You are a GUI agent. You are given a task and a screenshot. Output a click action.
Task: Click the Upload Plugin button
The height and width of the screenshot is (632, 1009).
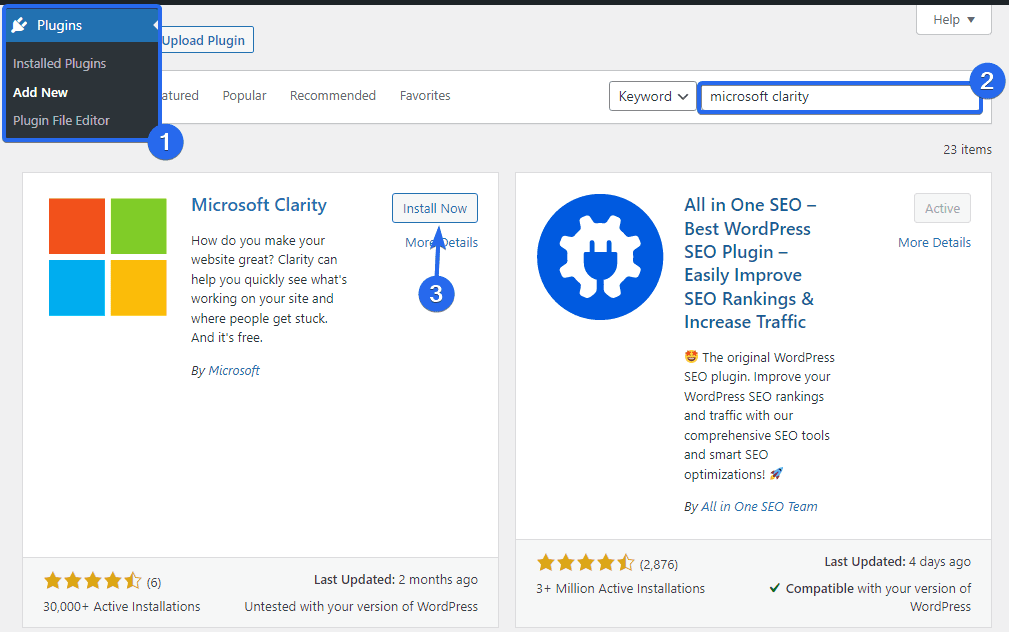click(203, 40)
